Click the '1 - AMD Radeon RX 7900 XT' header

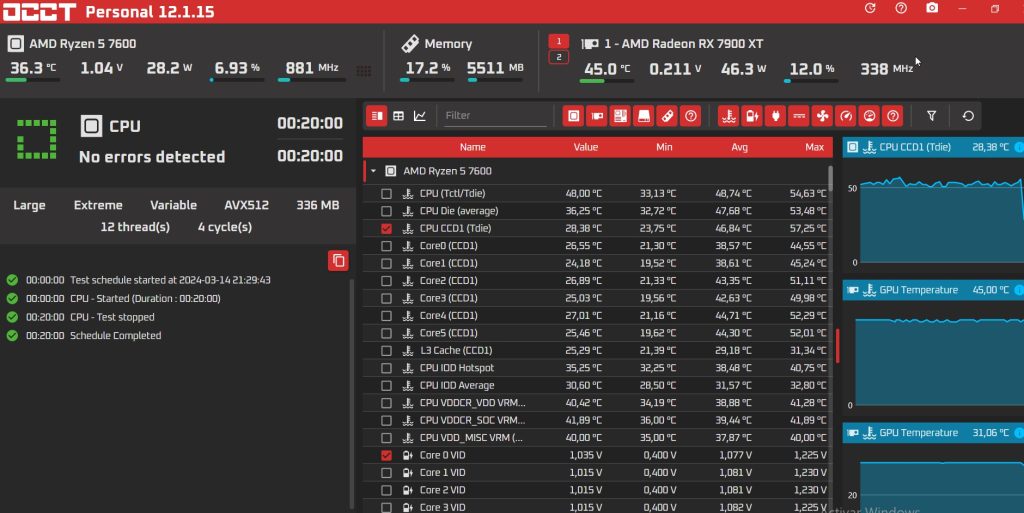683,44
